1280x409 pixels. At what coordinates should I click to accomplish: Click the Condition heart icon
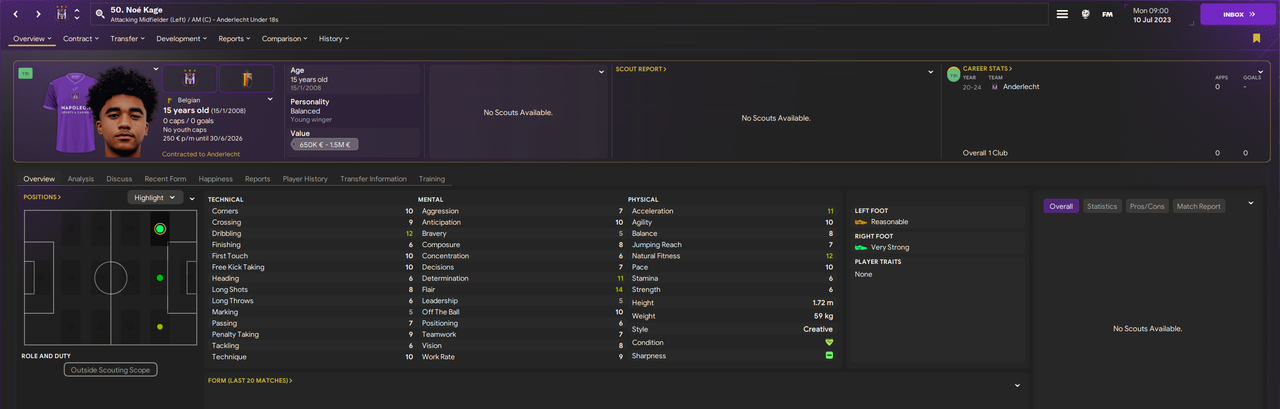[829, 342]
